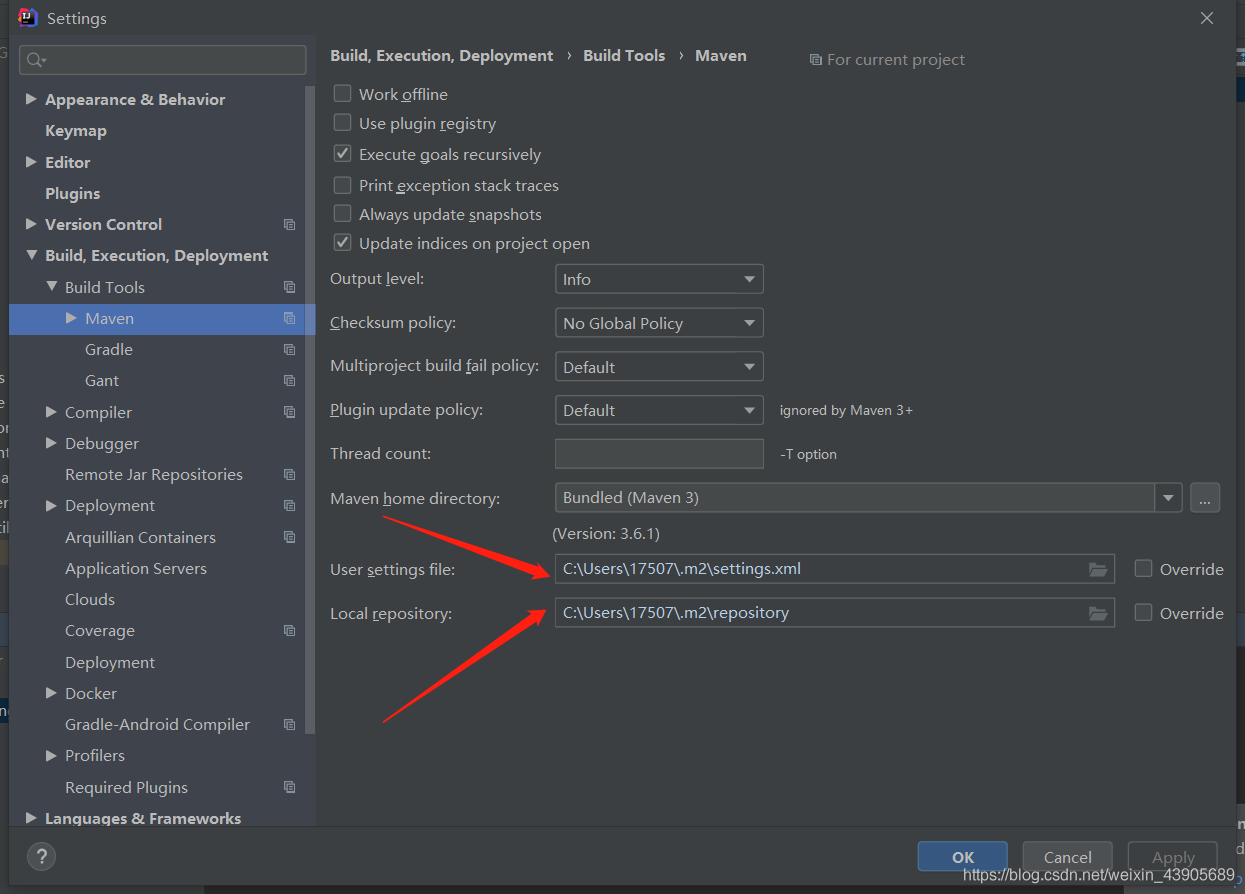Click project-level icon next to Version Control
Screen dimensions: 1245x894
click(289, 225)
